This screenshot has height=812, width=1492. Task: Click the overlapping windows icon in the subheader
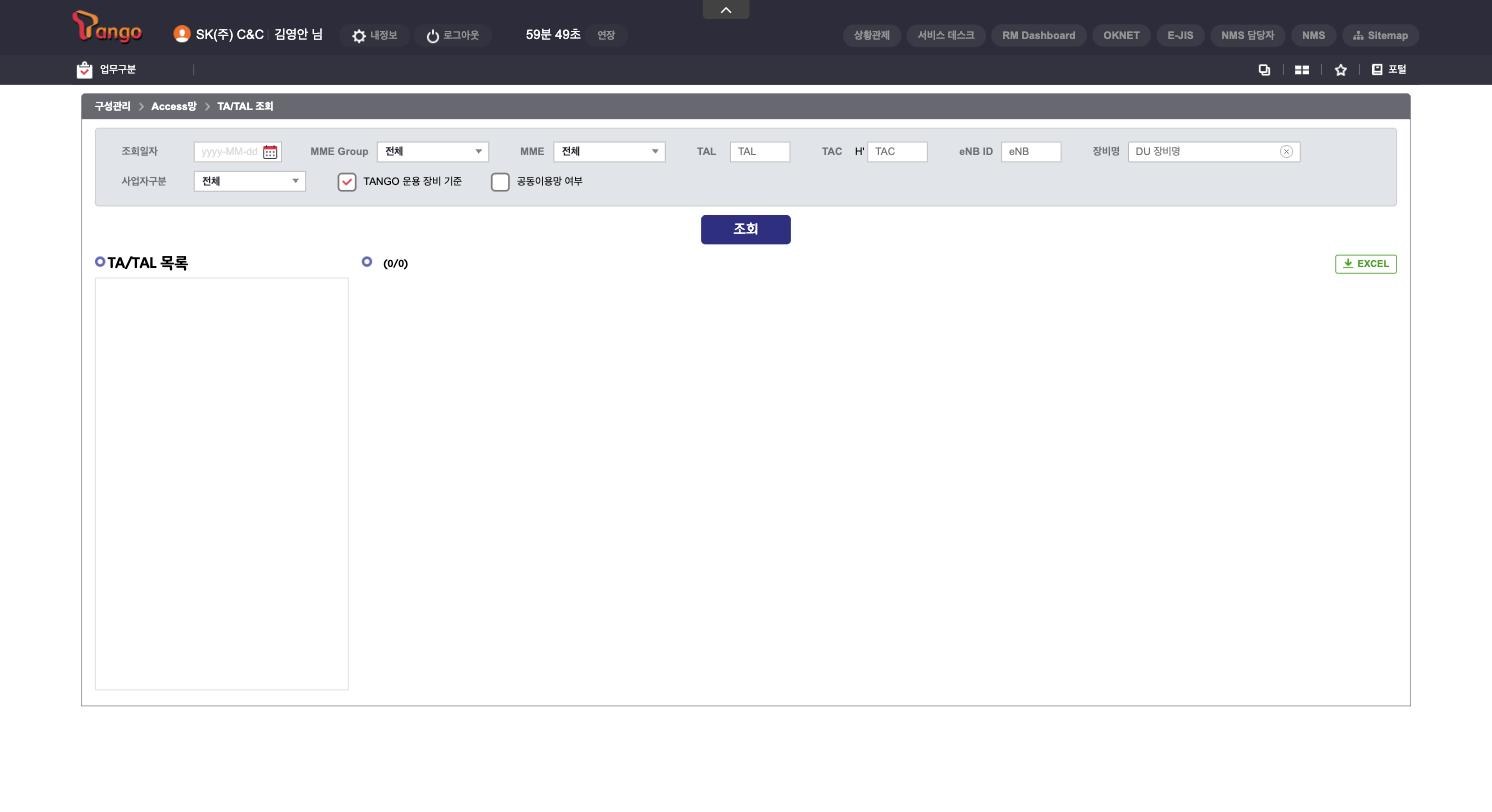coord(1264,70)
